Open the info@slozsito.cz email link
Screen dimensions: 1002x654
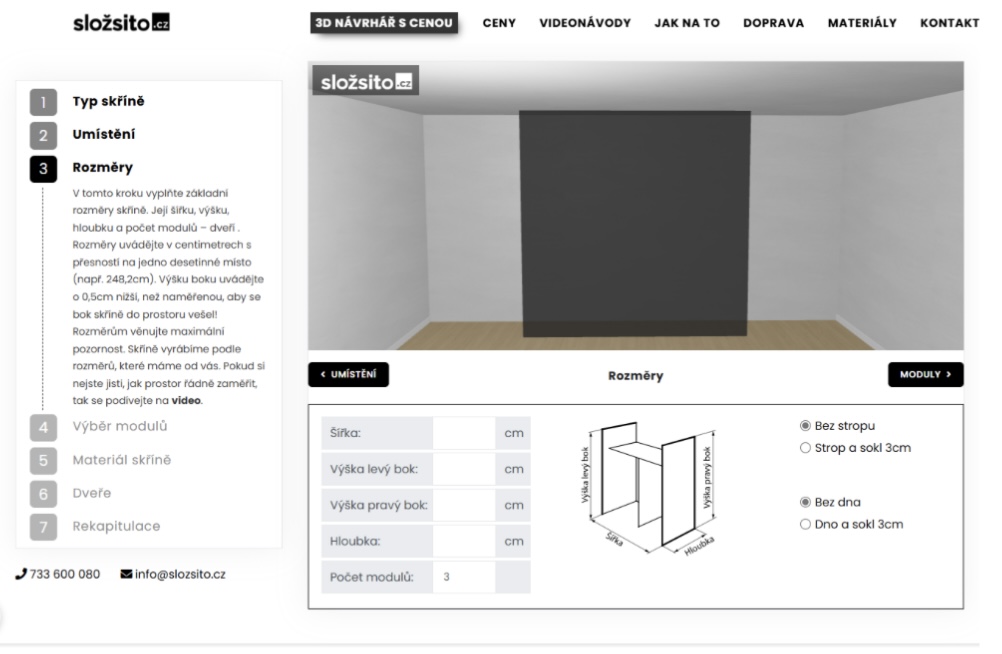(x=173, y=574)
